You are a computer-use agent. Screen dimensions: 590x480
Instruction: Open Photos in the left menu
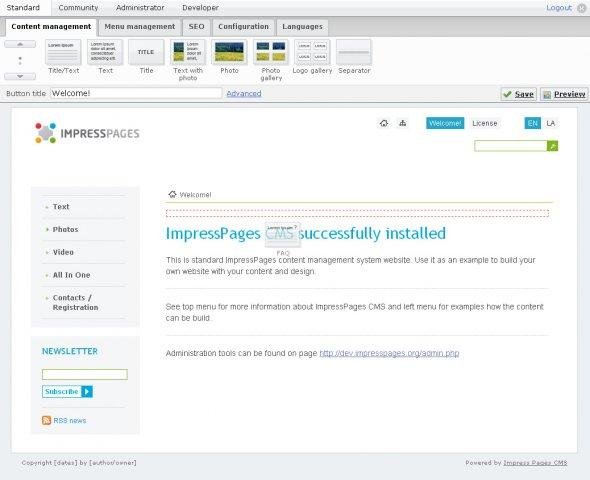(65, 229)
